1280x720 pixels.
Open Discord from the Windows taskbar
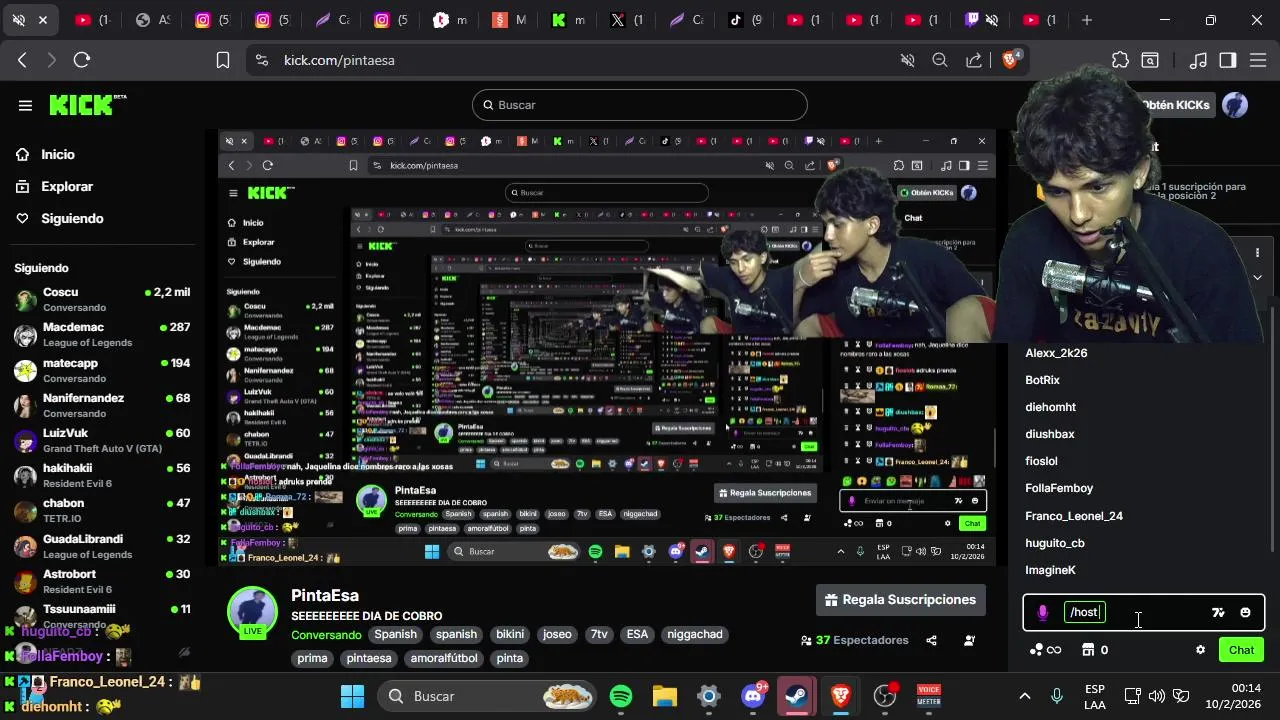(753, 696)
